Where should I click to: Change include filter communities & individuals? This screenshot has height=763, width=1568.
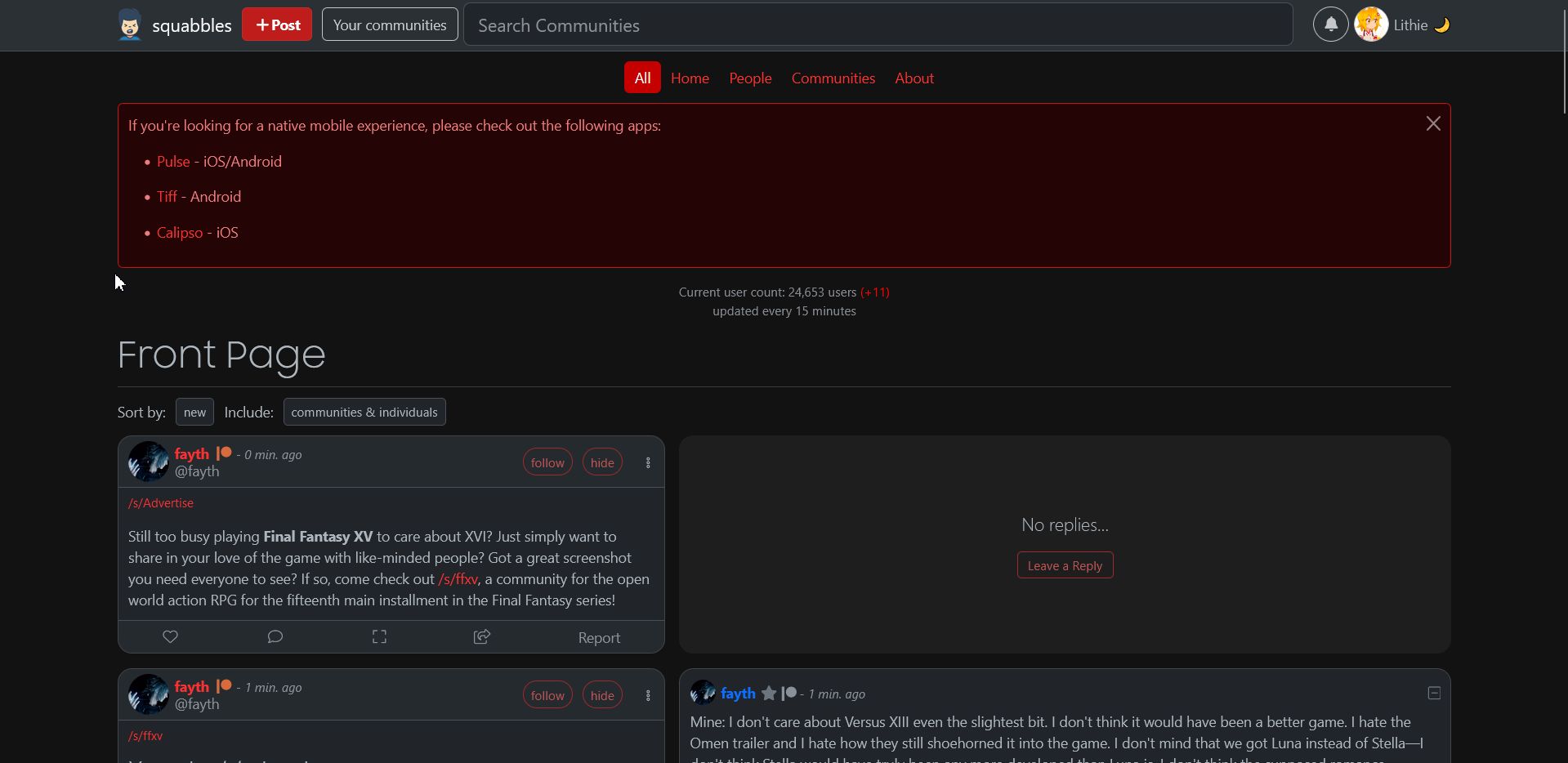364,412
